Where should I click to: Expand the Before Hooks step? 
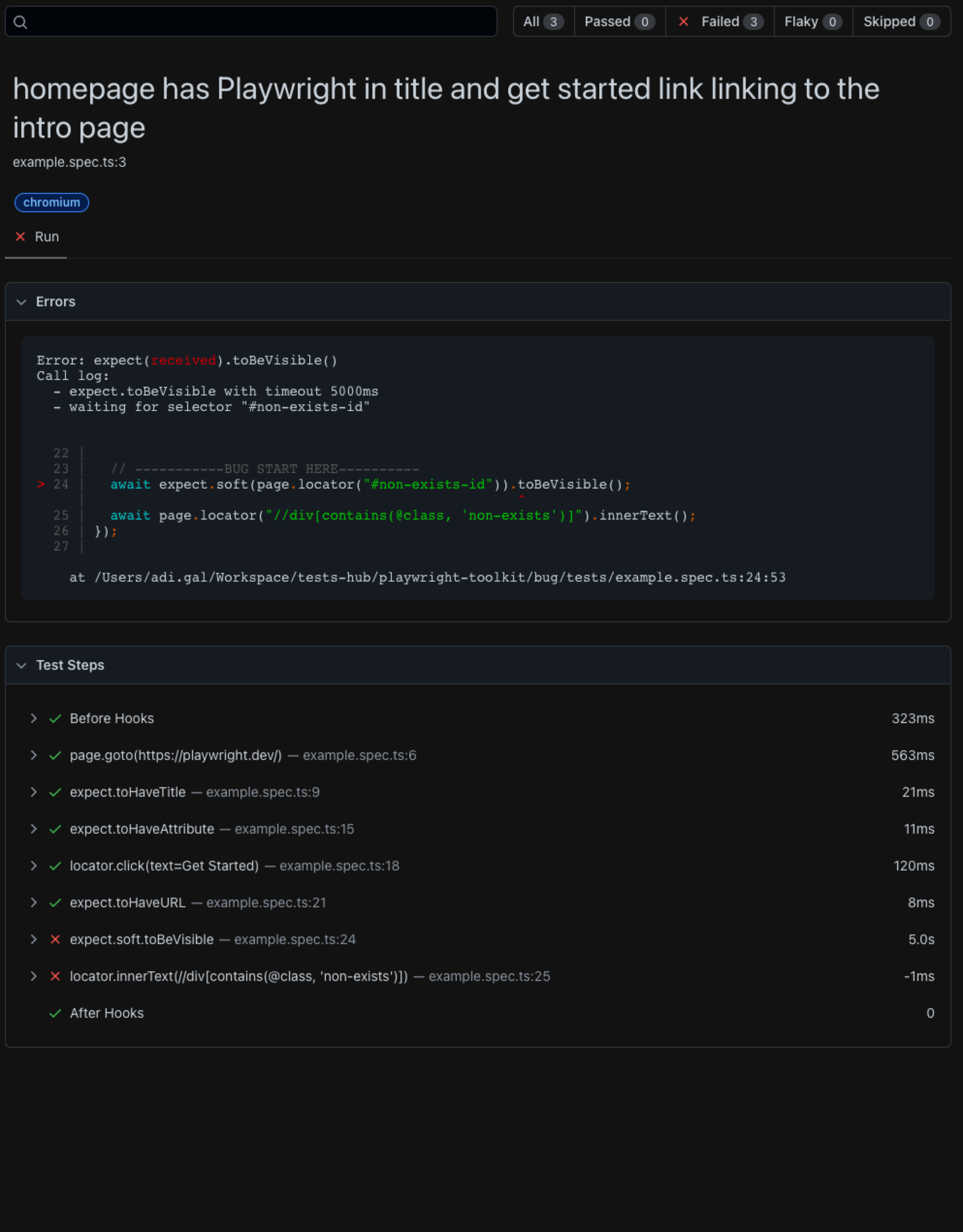(34, 718)
